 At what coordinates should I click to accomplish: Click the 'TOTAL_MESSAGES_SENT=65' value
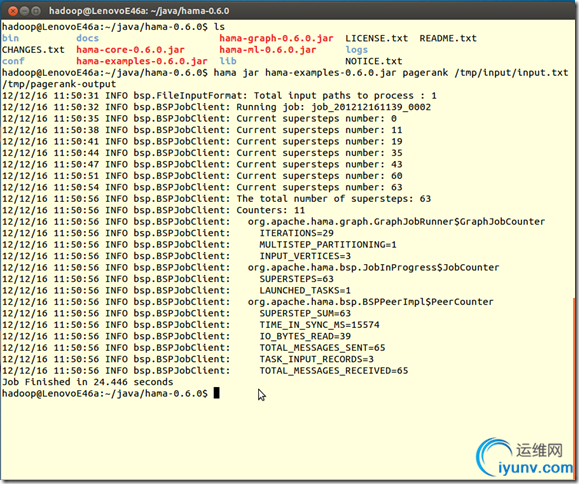[322, 347]
